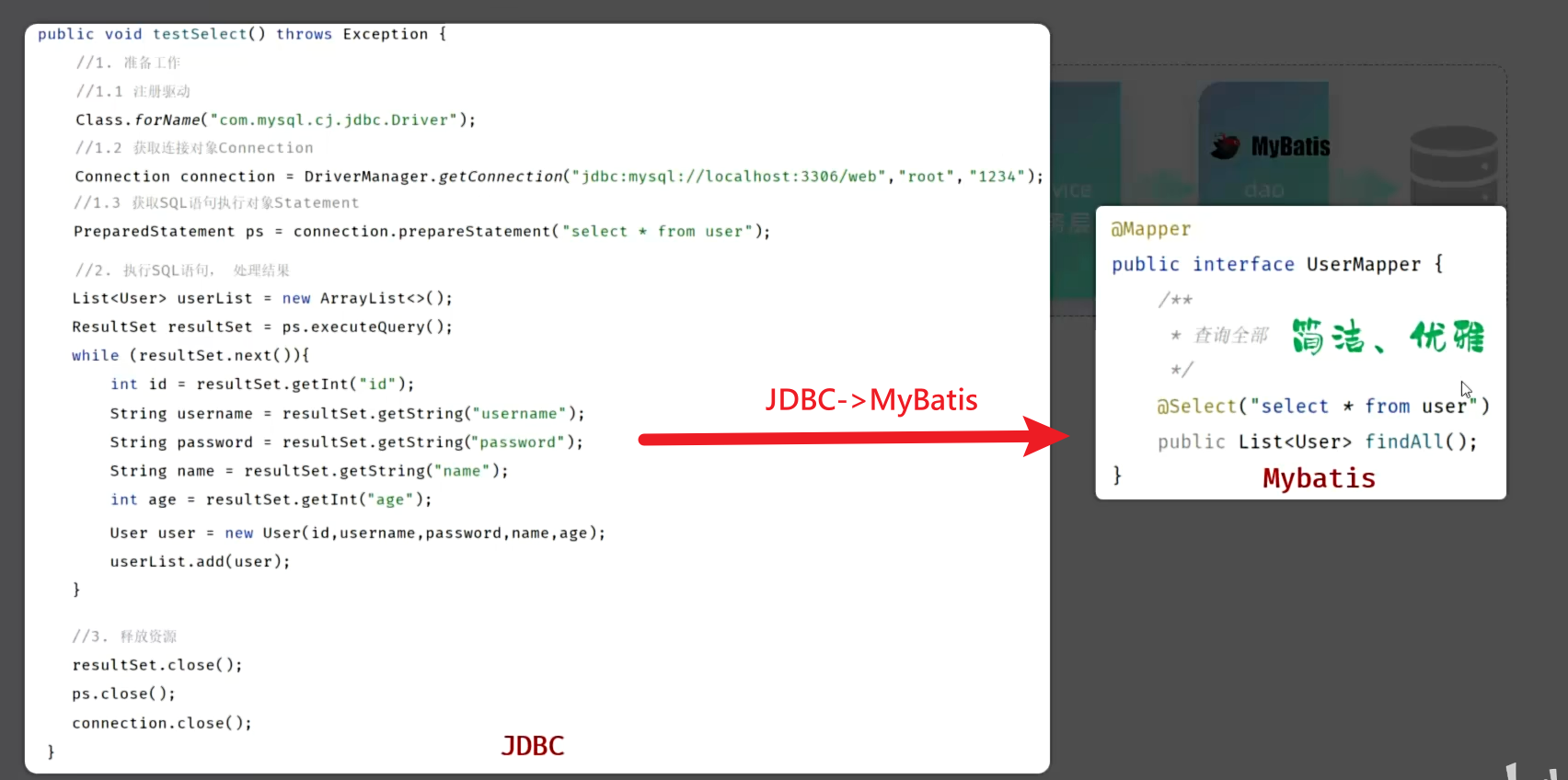Click the 'userList.add(user);' line
The height and width of the screenshot is (780, 1568).
tap(201, 562)
